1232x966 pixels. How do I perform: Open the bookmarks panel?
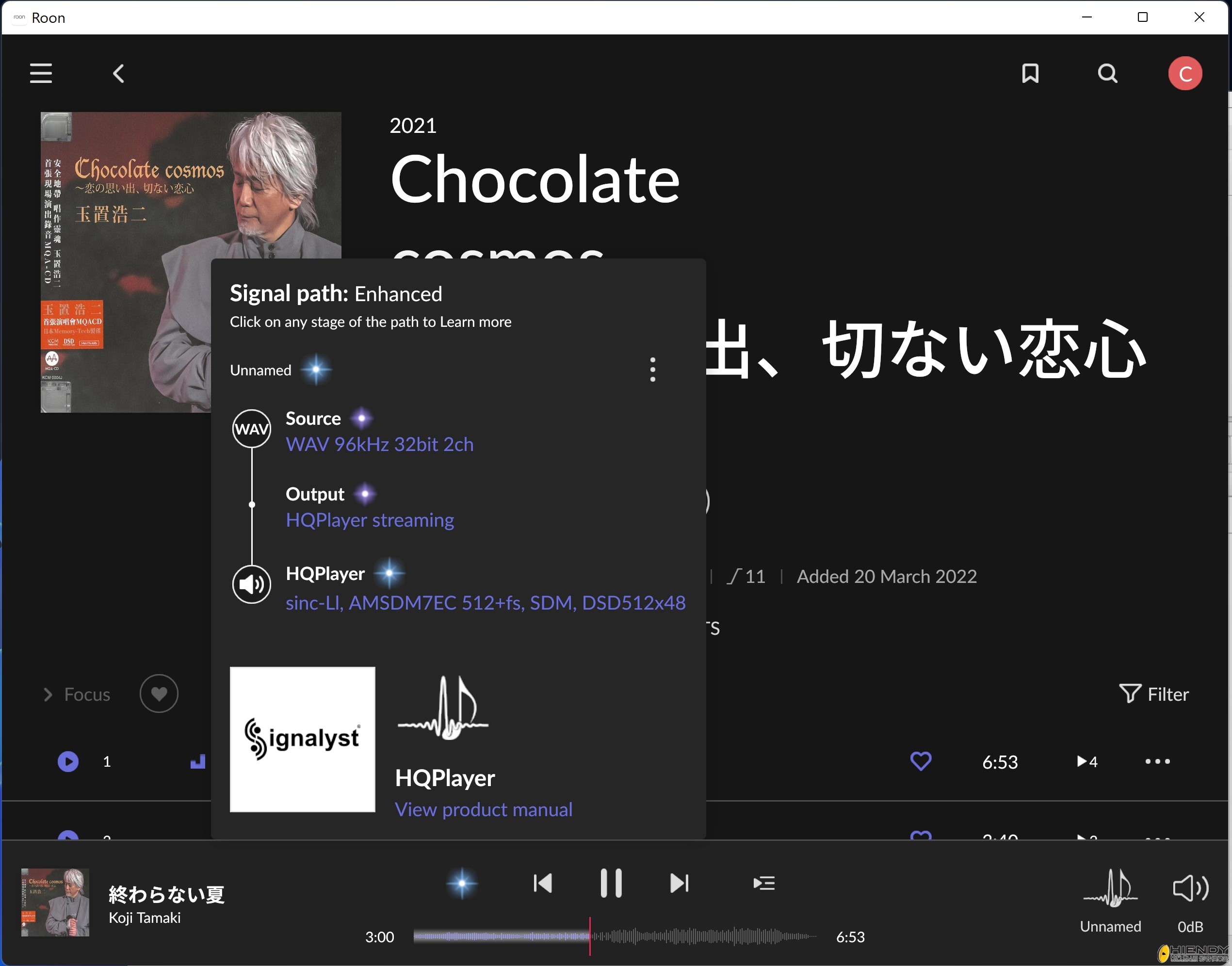(x=1030, y=73)
